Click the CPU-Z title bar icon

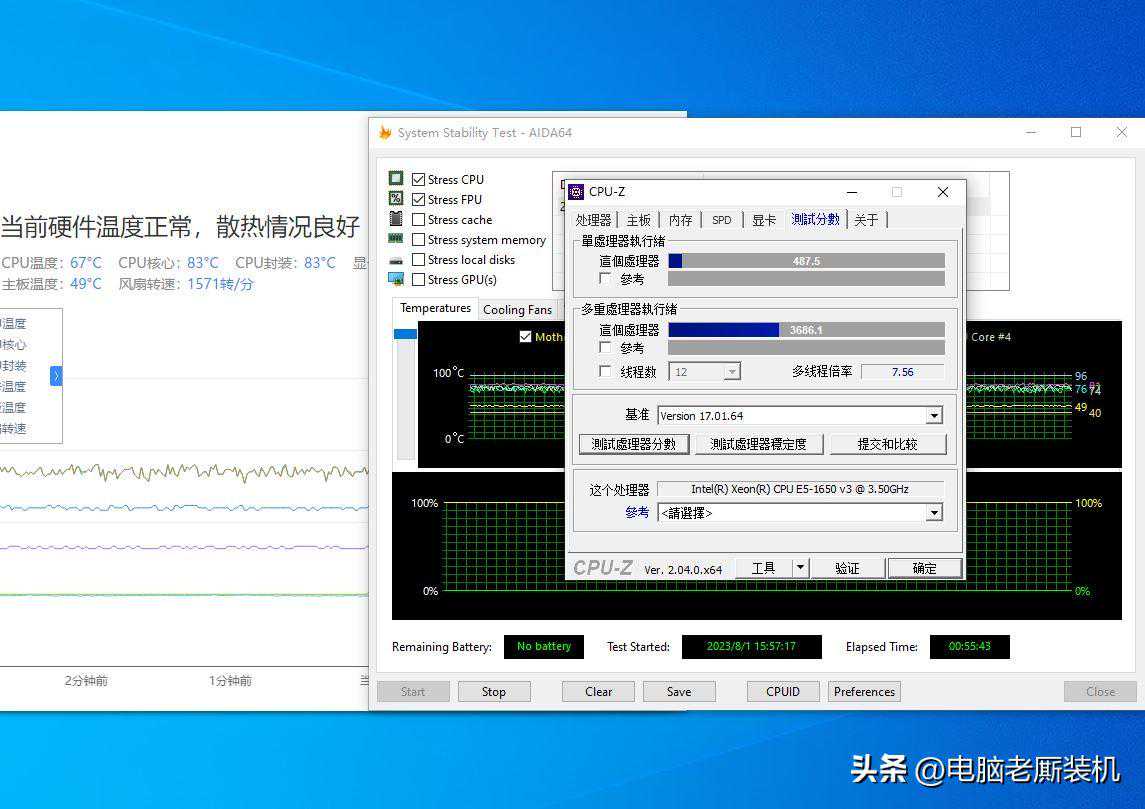[576, 192]
